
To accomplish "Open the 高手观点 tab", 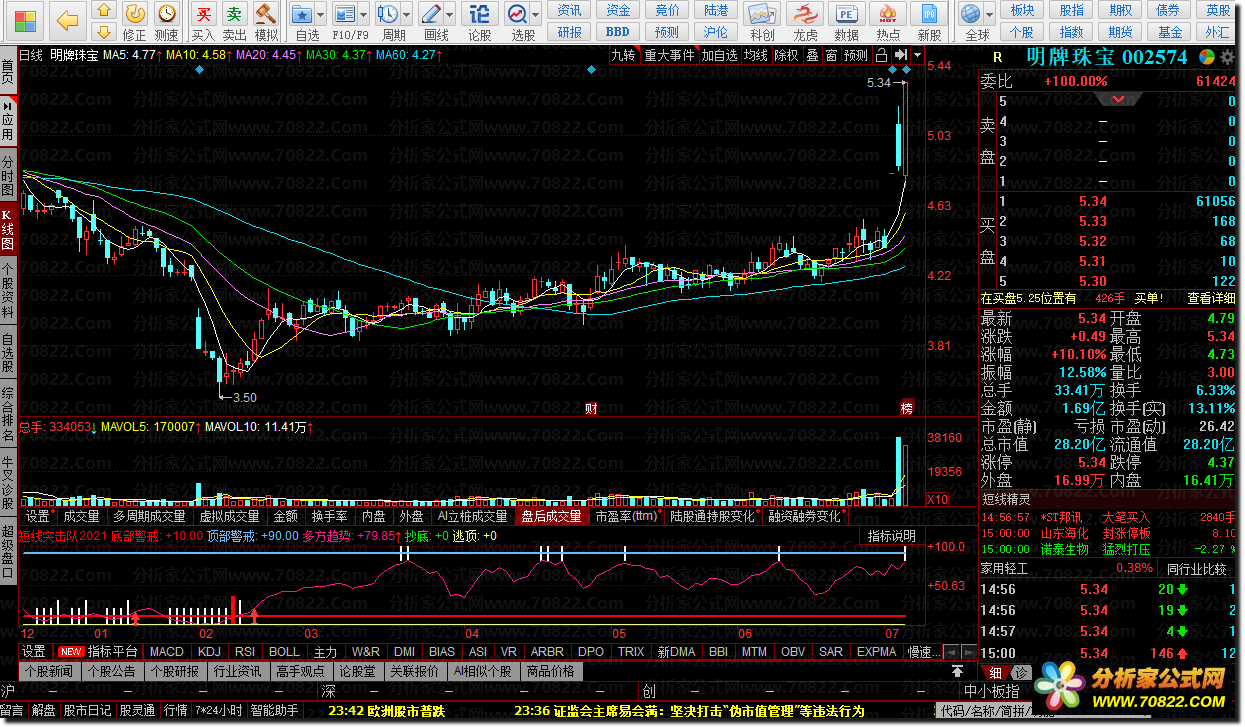I will pyautogui.click(x=301, y=671).
